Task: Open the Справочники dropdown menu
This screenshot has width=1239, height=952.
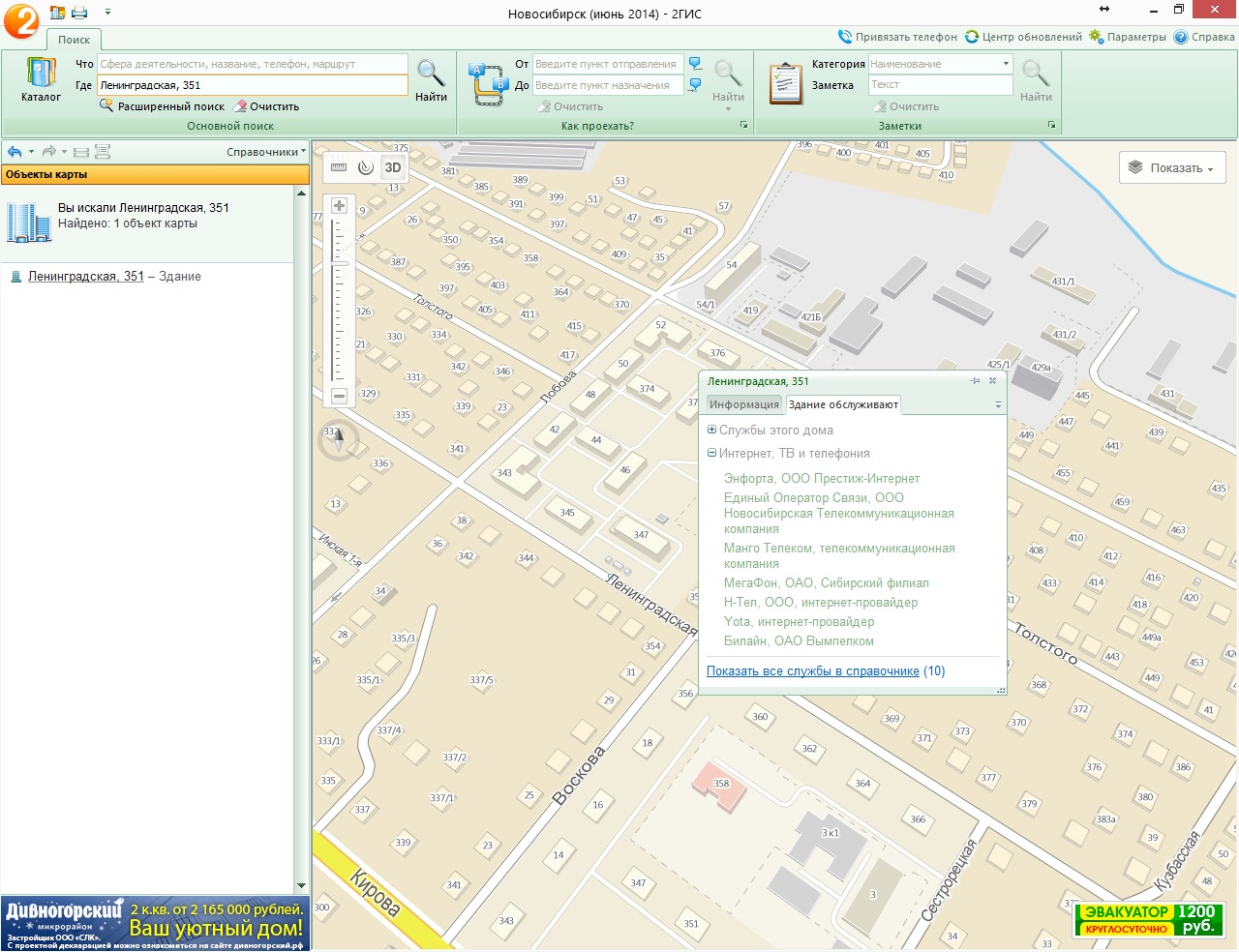Action: [x=265, y=152]
